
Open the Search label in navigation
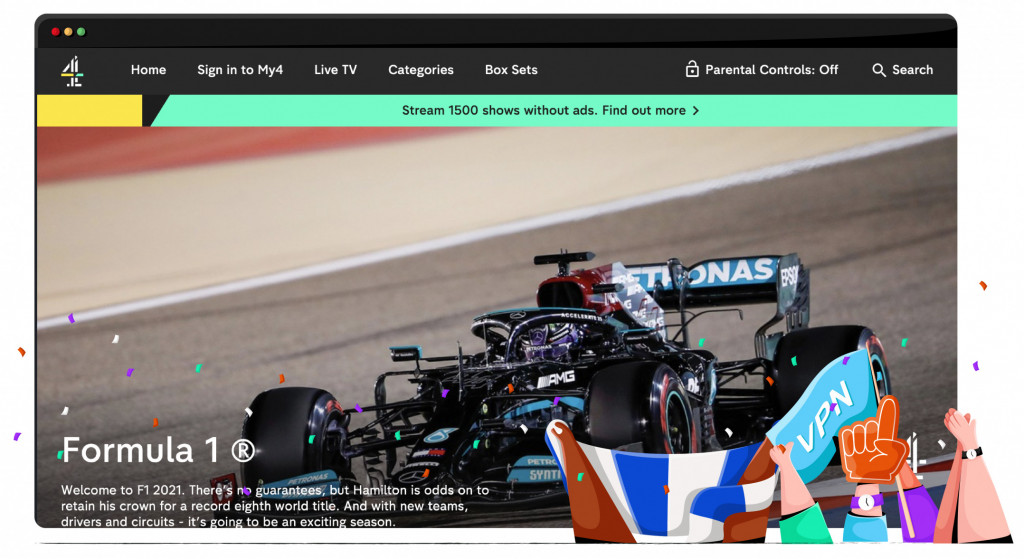[x=912, y=70]
